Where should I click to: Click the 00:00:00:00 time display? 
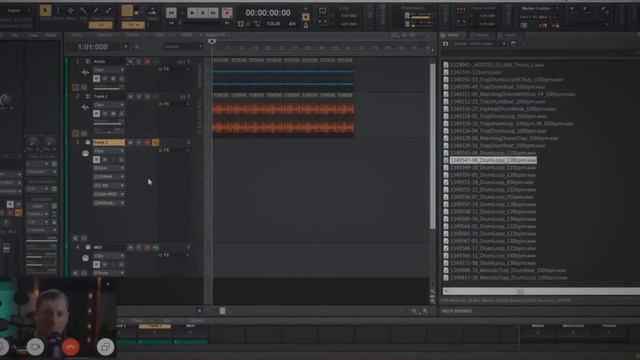click(268, 13)
